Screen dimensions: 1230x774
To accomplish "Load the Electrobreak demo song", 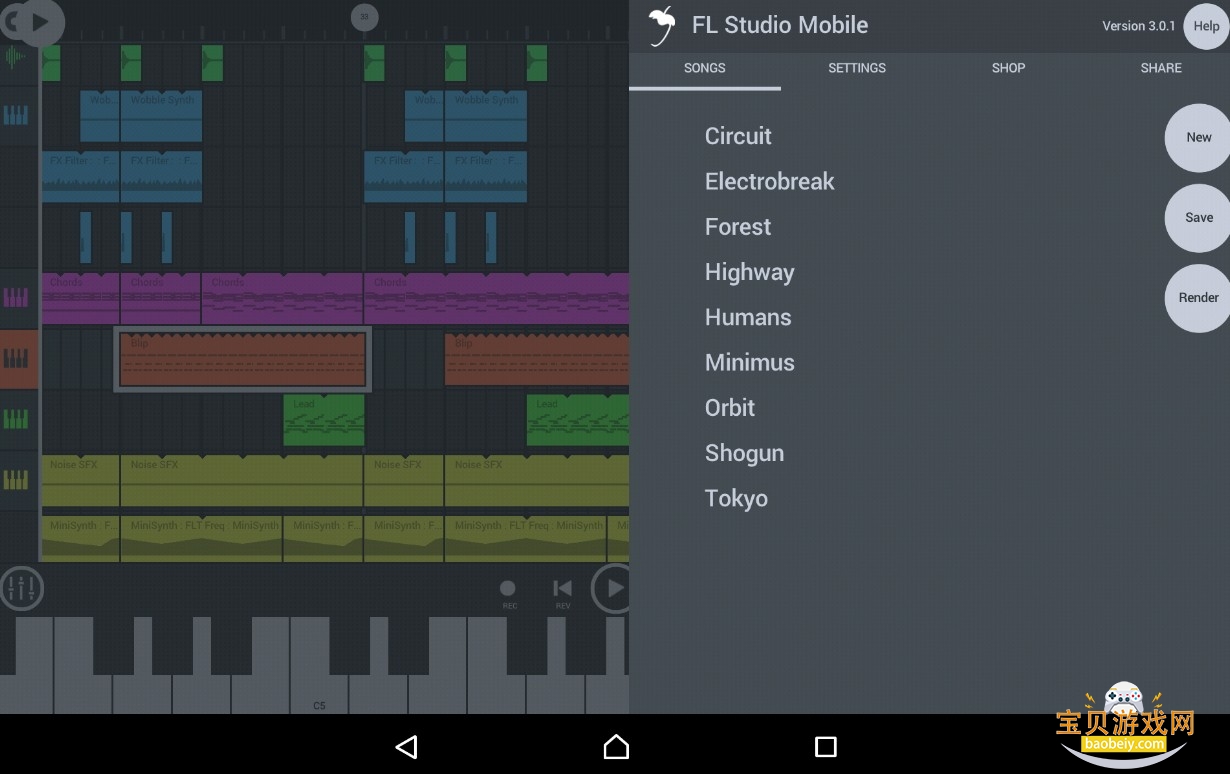I will [769, 182].
